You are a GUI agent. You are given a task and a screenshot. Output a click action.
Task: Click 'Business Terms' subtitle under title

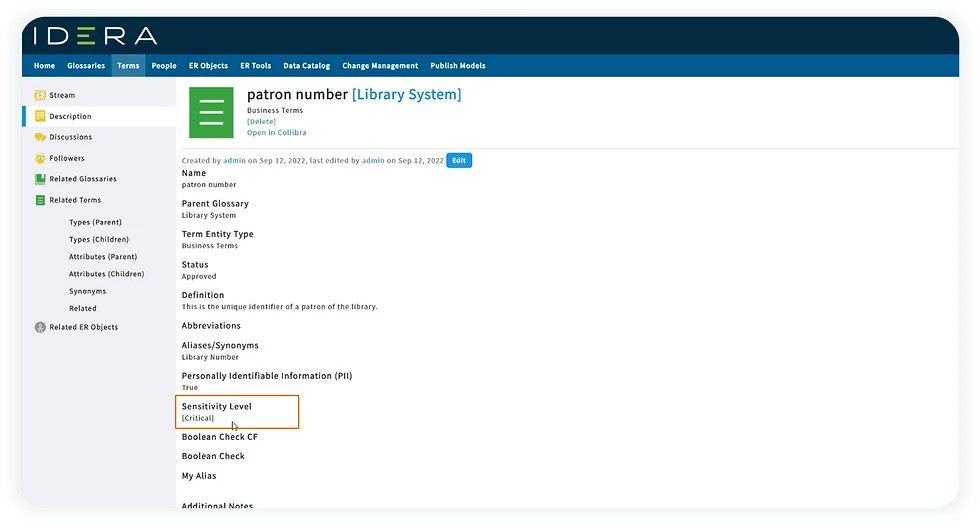(275, 110)
